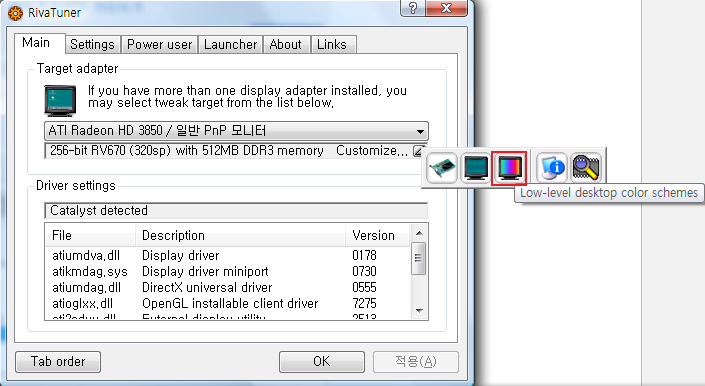Click the Description column header
This screenshot has height=386, width=705.
pos(241,235)
